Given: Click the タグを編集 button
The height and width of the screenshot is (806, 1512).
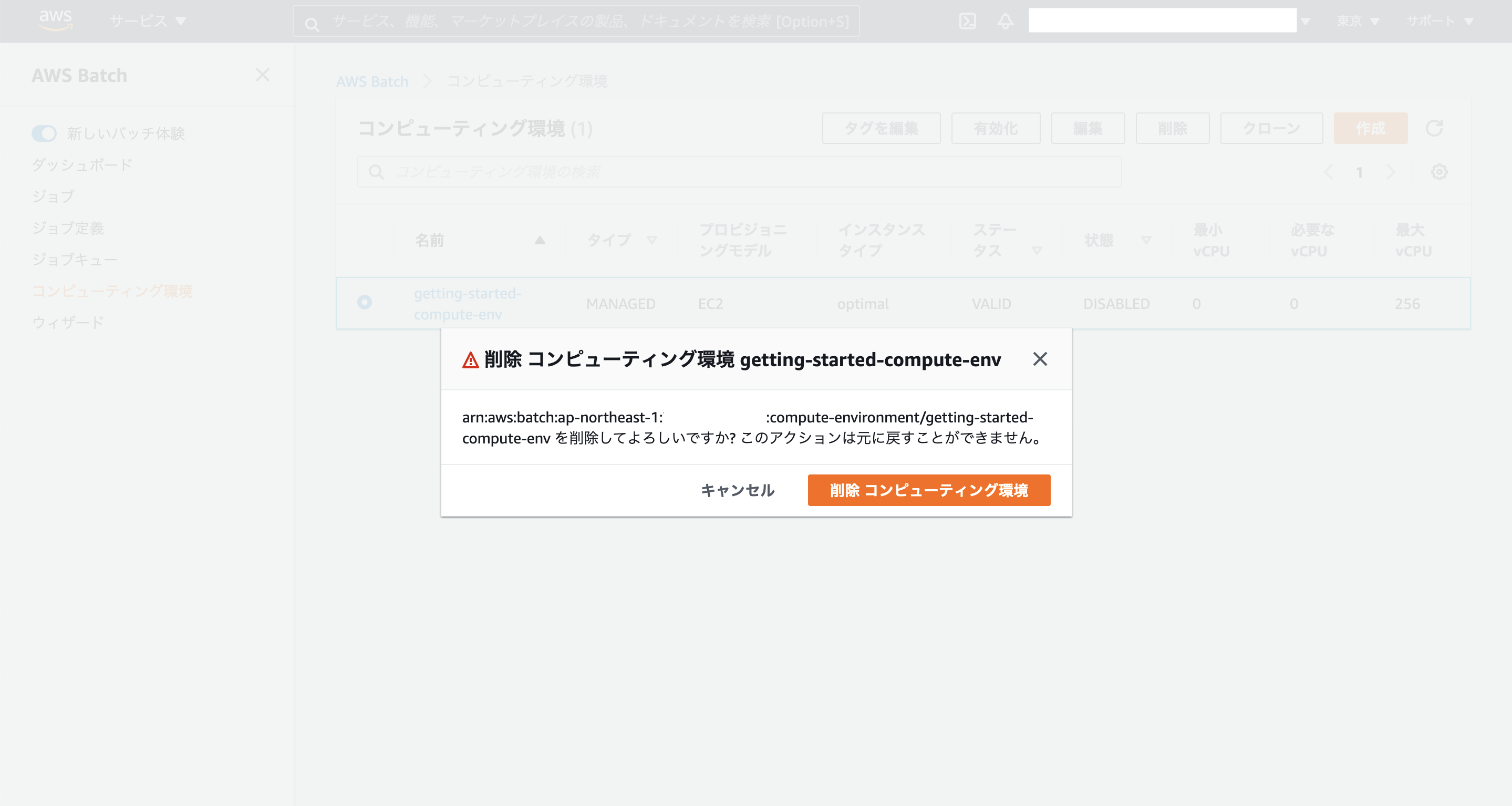Looking at the screenshot, I should [x=881, y=128].
